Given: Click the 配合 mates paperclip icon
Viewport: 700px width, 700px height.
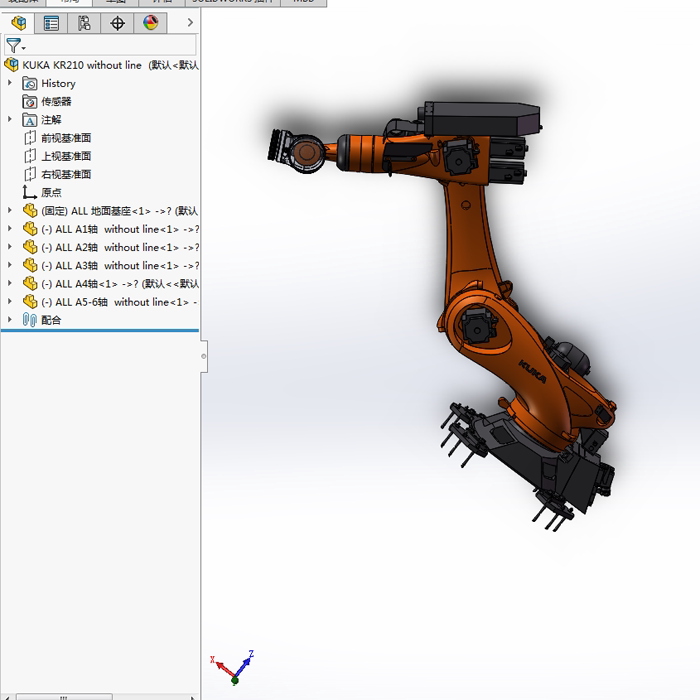Looking at the screenshot, I should click(x=29, y=320).
